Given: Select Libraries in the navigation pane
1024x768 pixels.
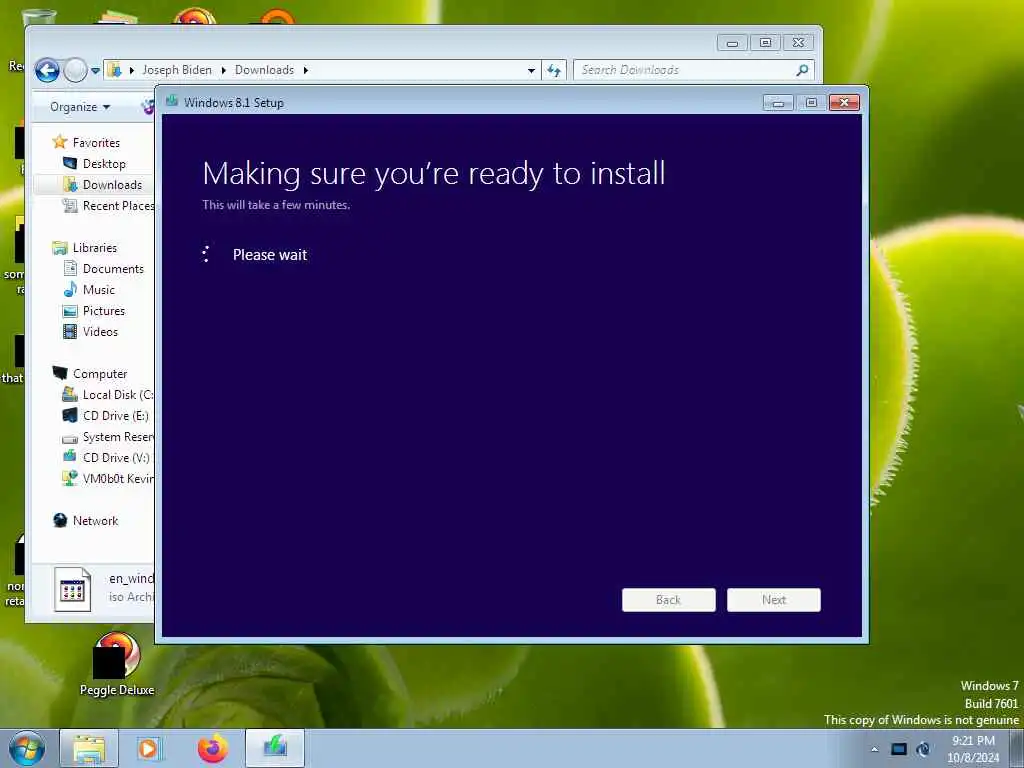Looking at the screenshot, I should [95, 248].
